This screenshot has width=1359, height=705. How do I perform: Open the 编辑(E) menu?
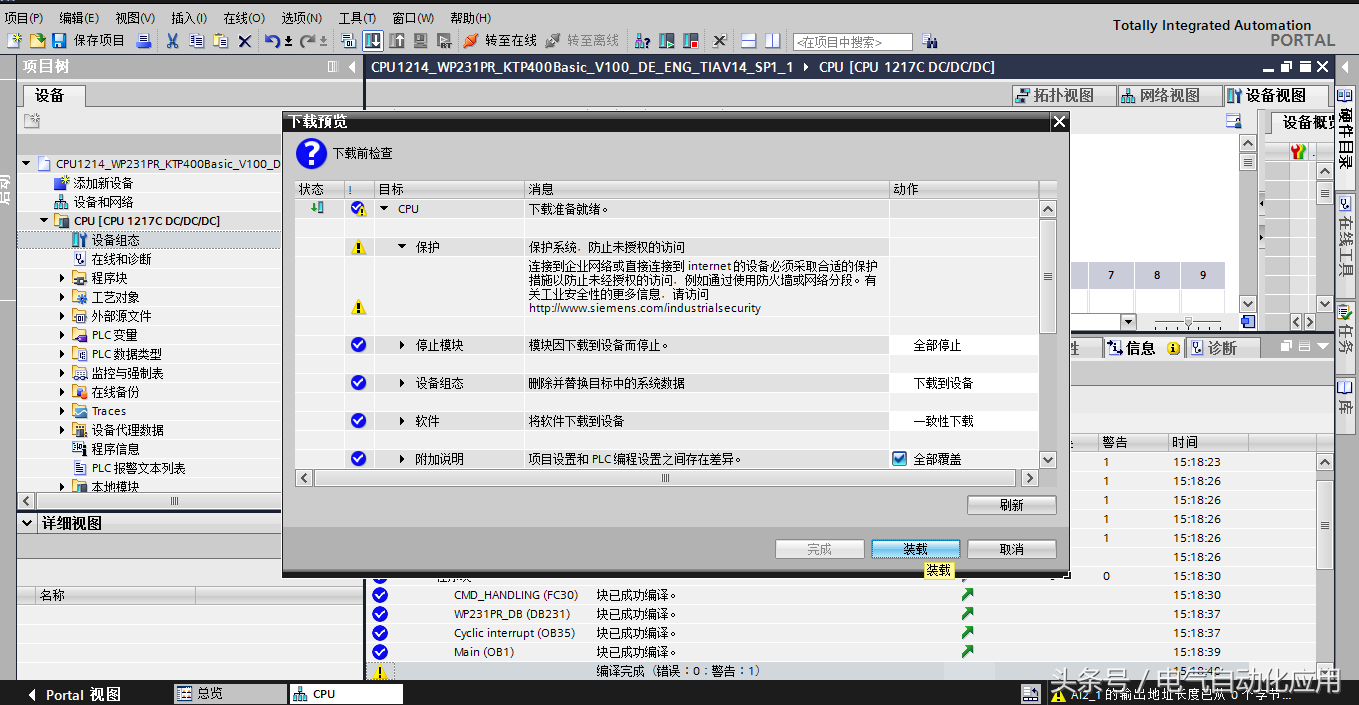tap(79, 18)
